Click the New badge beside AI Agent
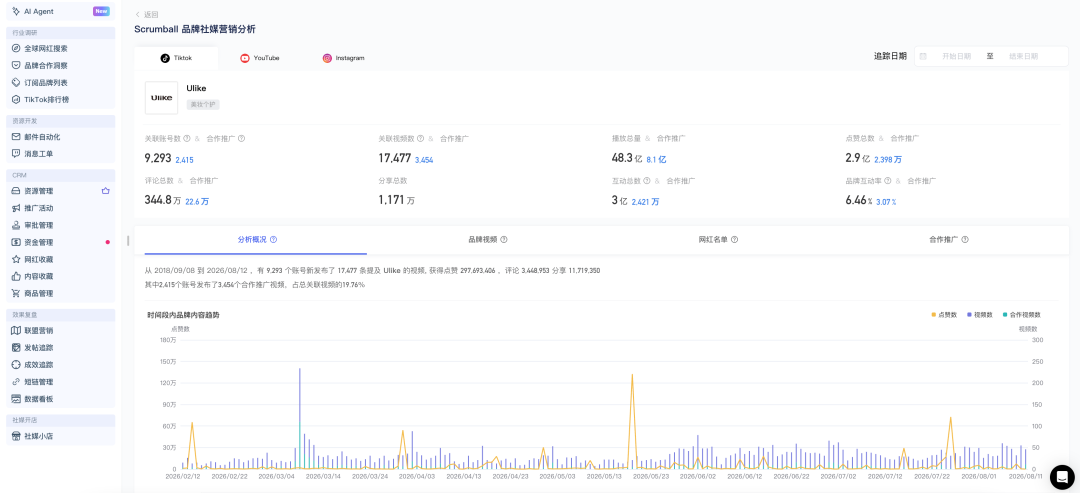The image size is (1080, 493). (x=101, y=11)
